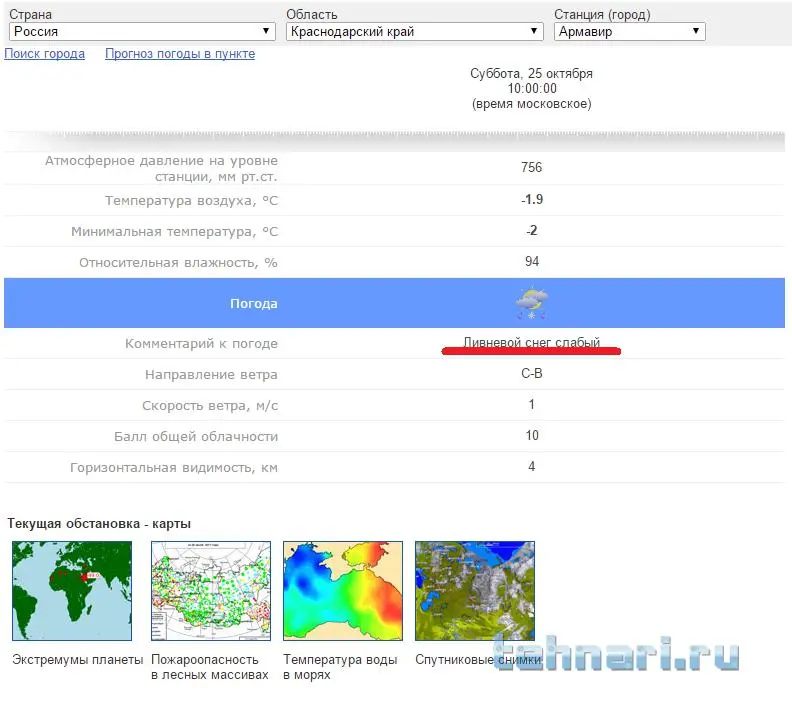Select the blue Погода row label
This screenshot has width=792, height=703.
coord(253,303)
